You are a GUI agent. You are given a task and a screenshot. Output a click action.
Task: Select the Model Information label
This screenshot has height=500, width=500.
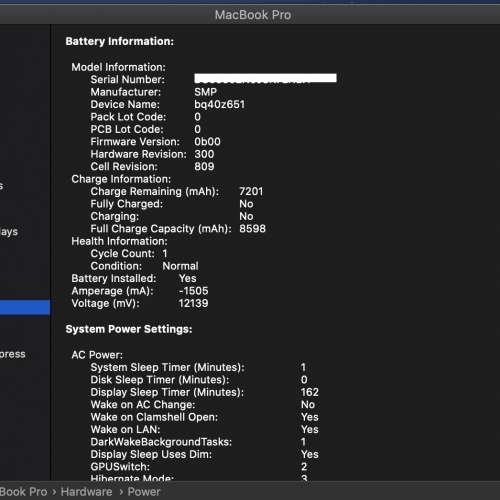coord(118,67)
